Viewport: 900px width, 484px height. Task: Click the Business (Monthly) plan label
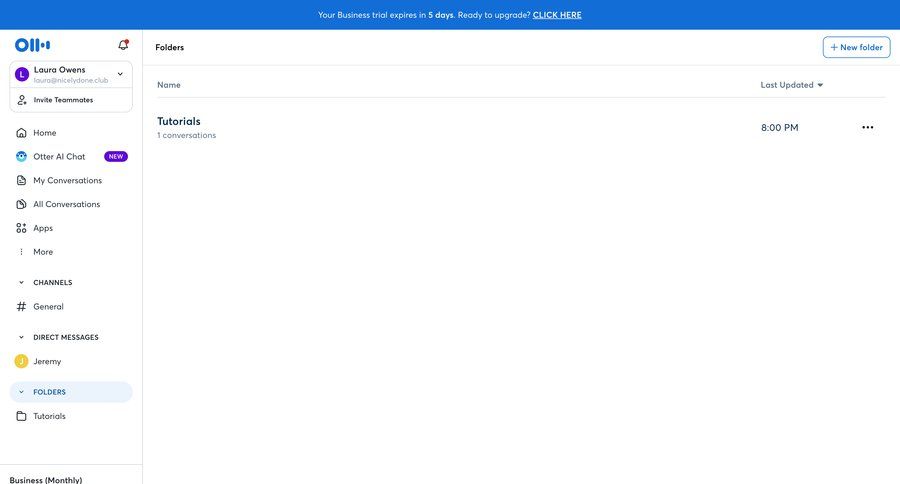46,480
